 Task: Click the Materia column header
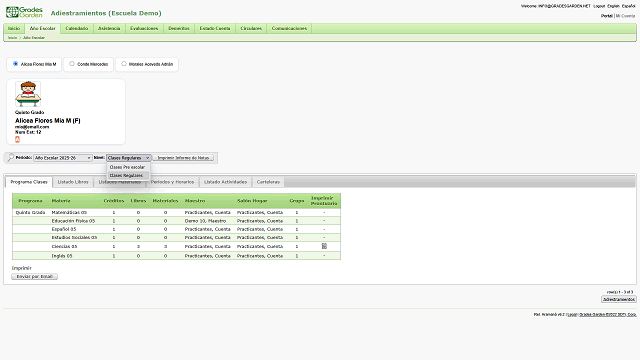point(61,201)
